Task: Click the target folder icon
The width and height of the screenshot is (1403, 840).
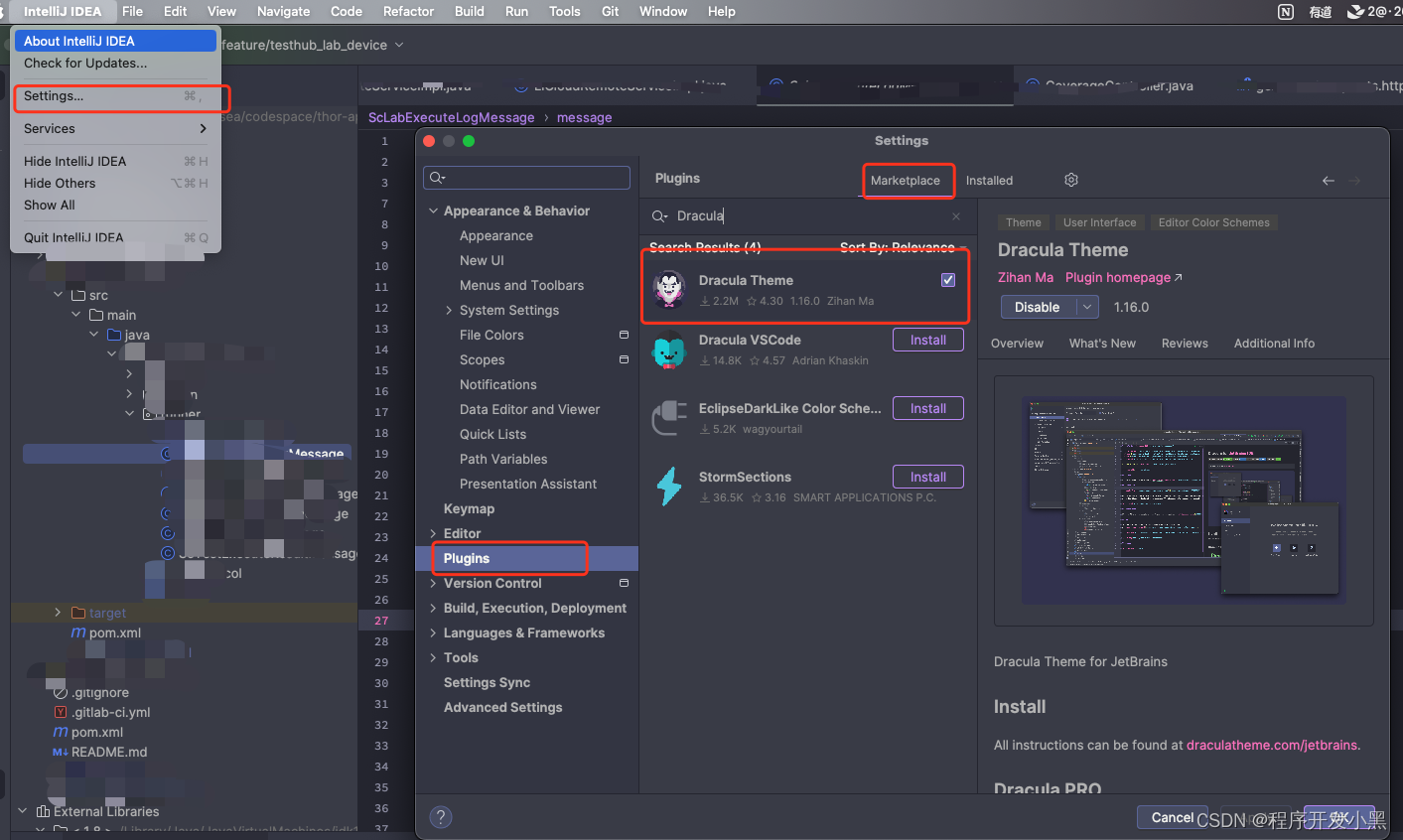Action: [x=77, y=613]
